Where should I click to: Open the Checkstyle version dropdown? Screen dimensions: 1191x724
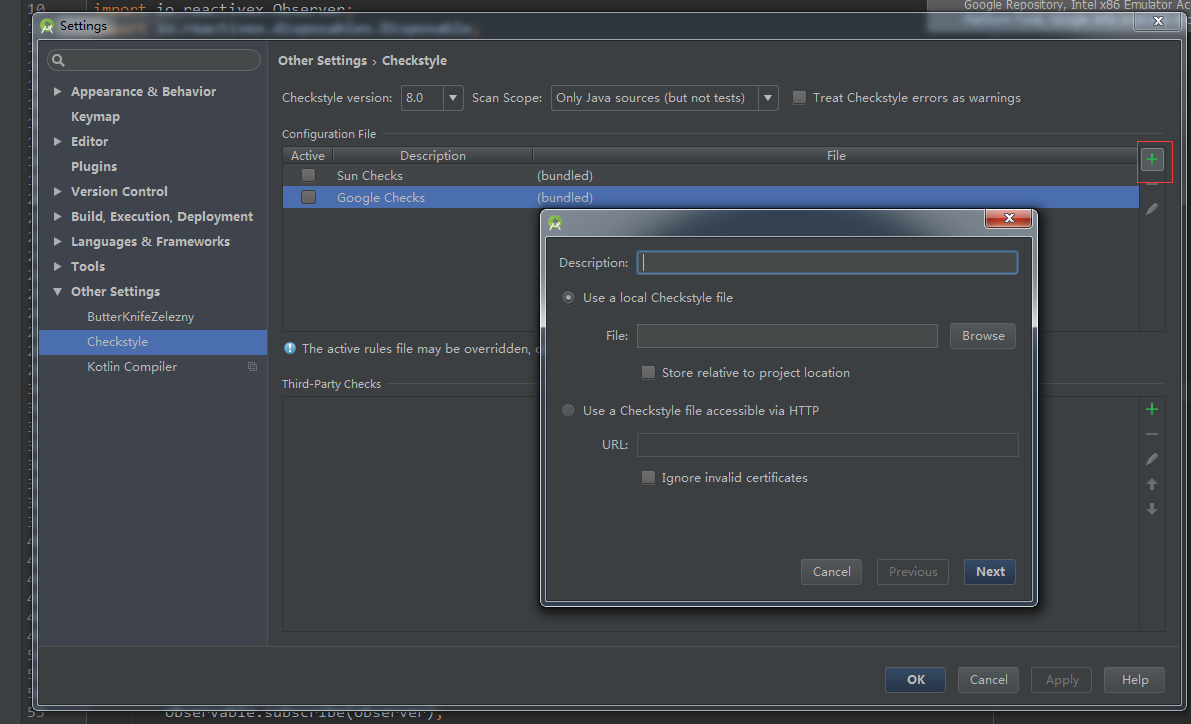coord(453,98)
